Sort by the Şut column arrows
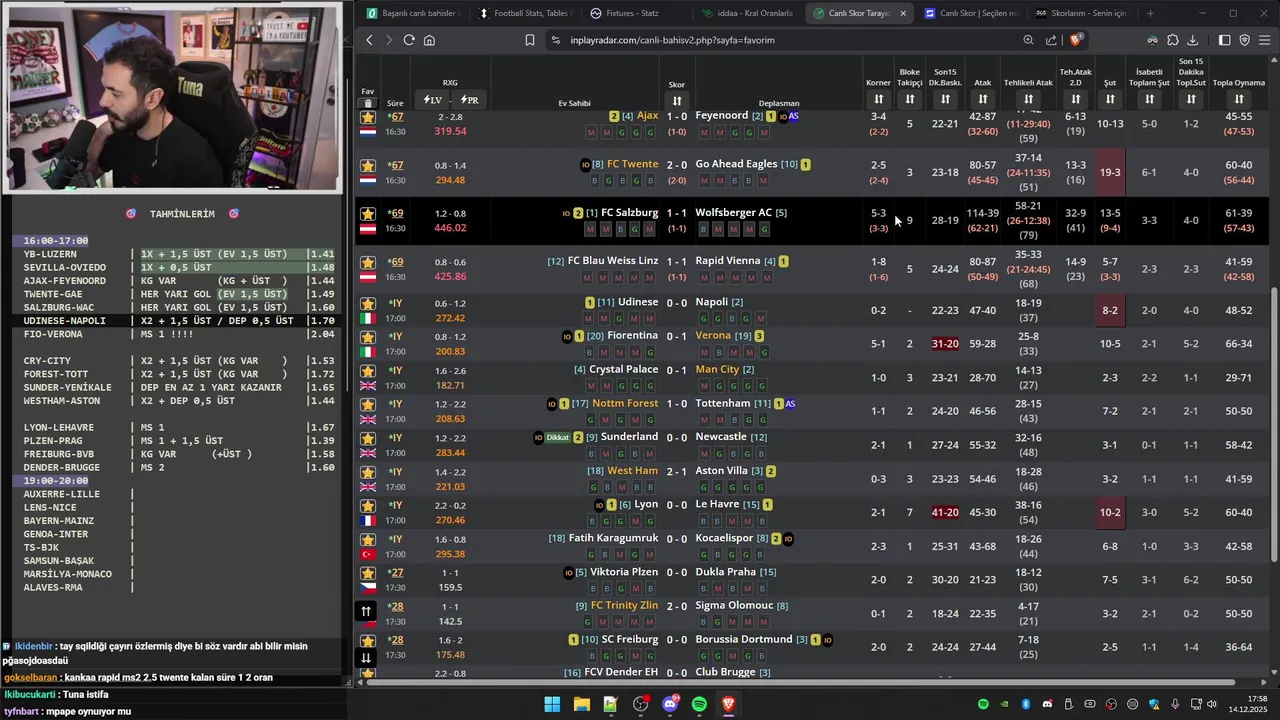1280x720 pixels. (1110, 99)
